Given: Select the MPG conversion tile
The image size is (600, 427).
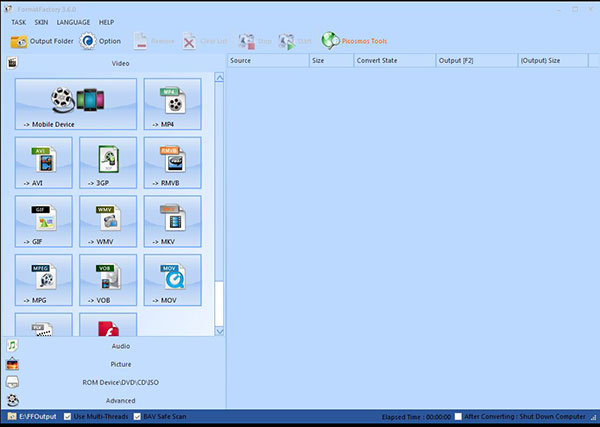Looking at the screenshot, I should tap(44, 280).
